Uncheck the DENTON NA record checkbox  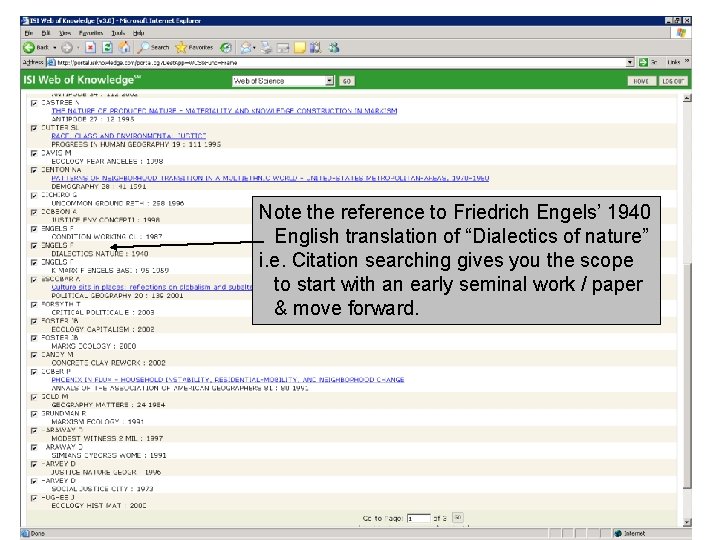pos(34,170)
